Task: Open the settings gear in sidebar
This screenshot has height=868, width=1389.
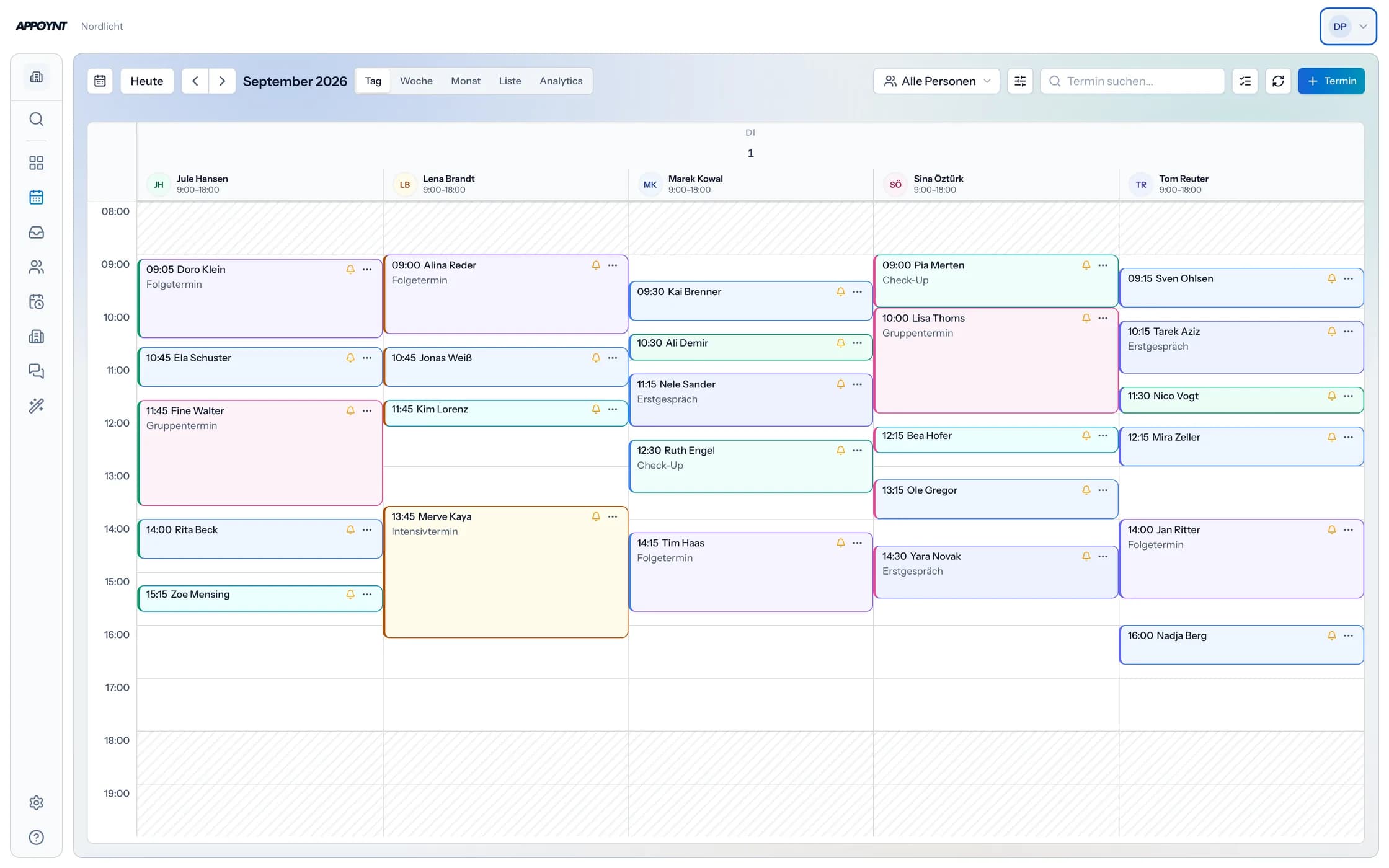Action: [37, 803]
